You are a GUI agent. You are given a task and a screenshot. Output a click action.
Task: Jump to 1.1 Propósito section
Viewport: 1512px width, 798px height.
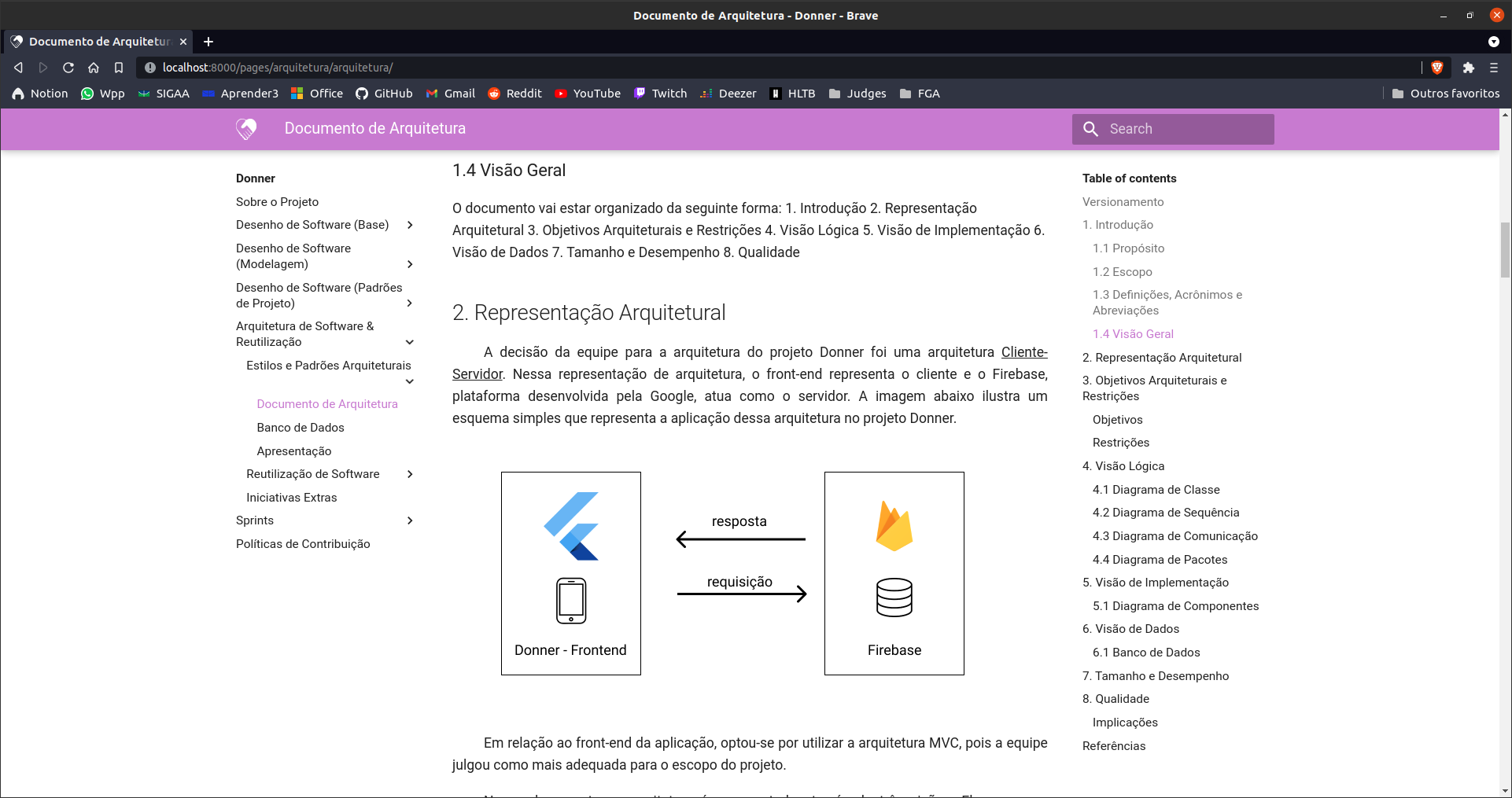pyautogui.click(x=1128, y=248)
